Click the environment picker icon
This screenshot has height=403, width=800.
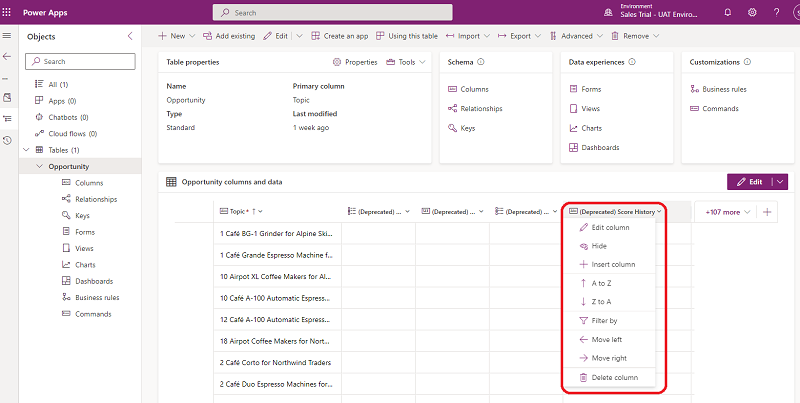(608, 13)
